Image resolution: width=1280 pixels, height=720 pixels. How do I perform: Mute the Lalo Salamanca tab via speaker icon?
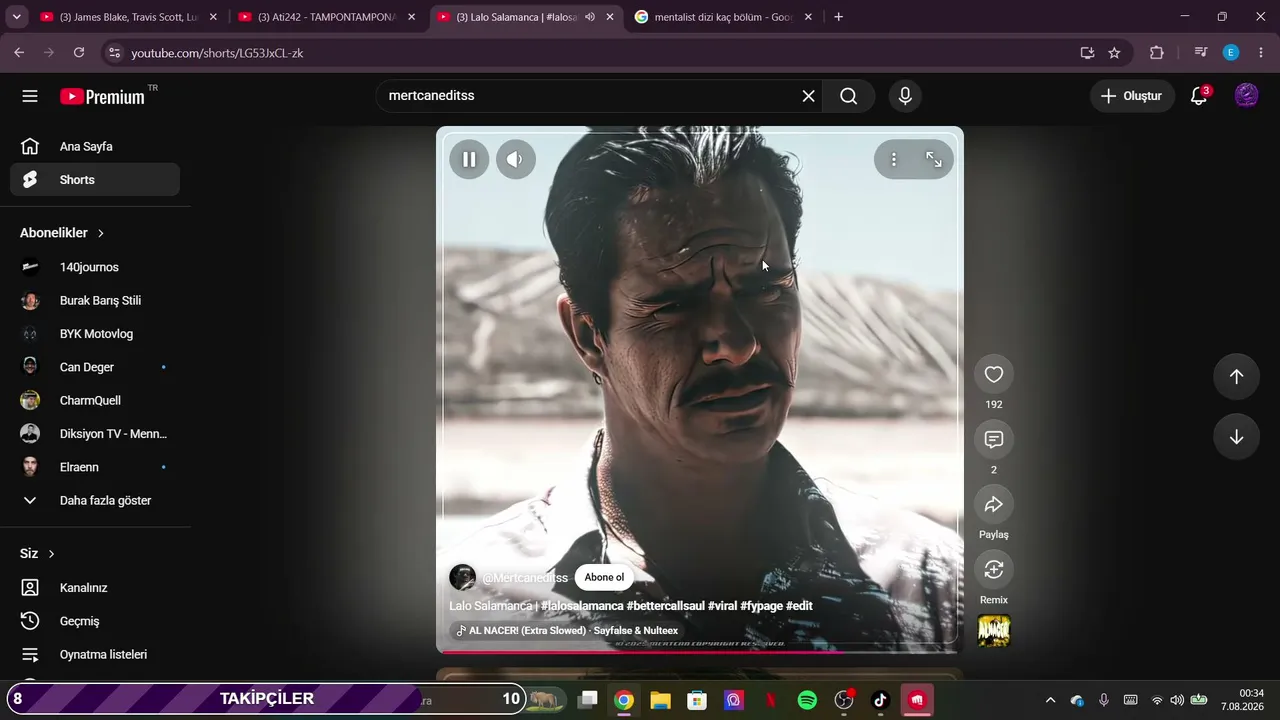pos(590,17)
